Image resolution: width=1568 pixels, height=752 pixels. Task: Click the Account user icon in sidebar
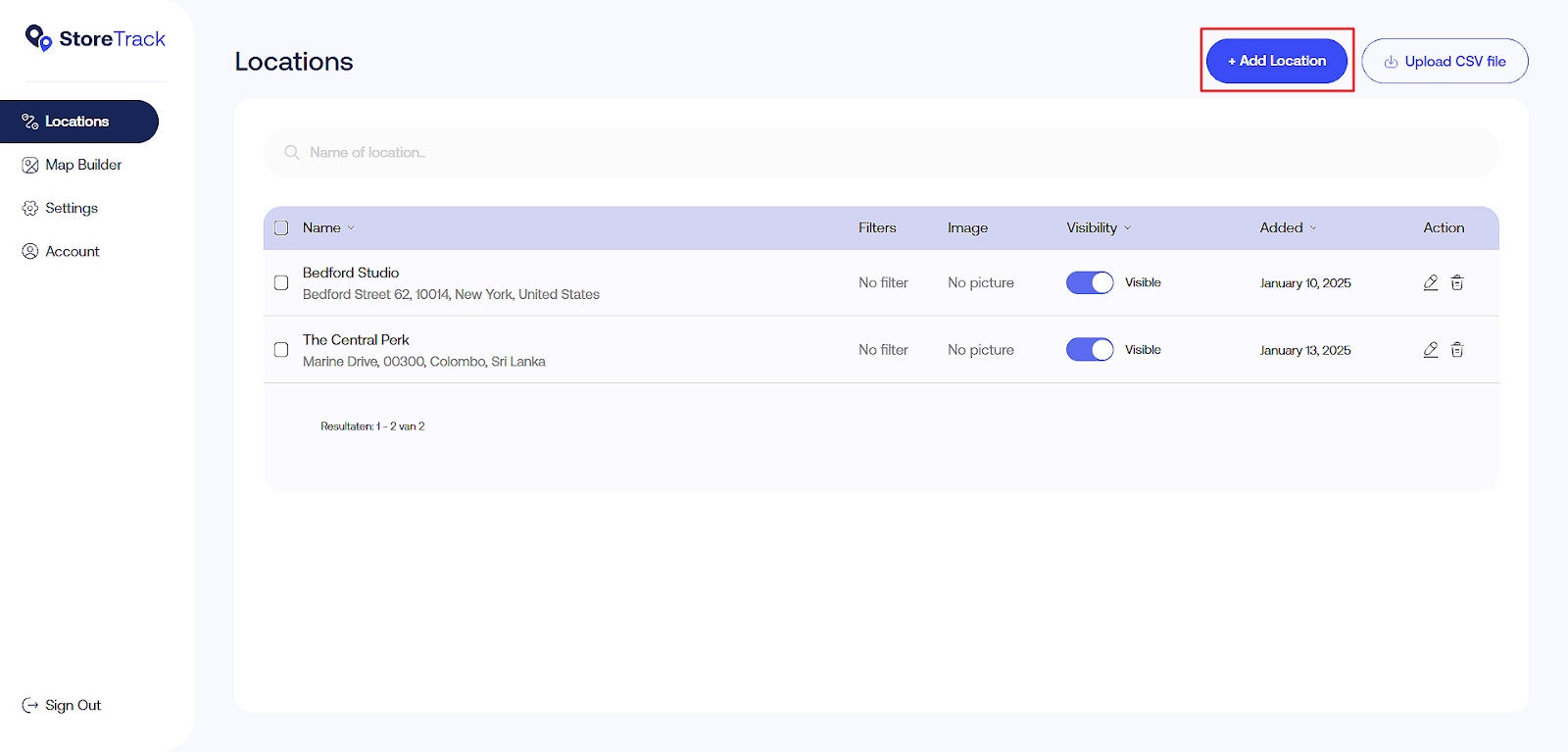(x=30, y=251)
